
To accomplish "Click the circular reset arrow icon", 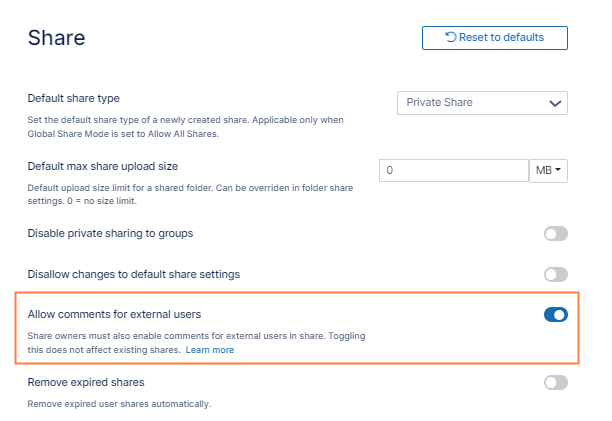I will coord(451,38).
